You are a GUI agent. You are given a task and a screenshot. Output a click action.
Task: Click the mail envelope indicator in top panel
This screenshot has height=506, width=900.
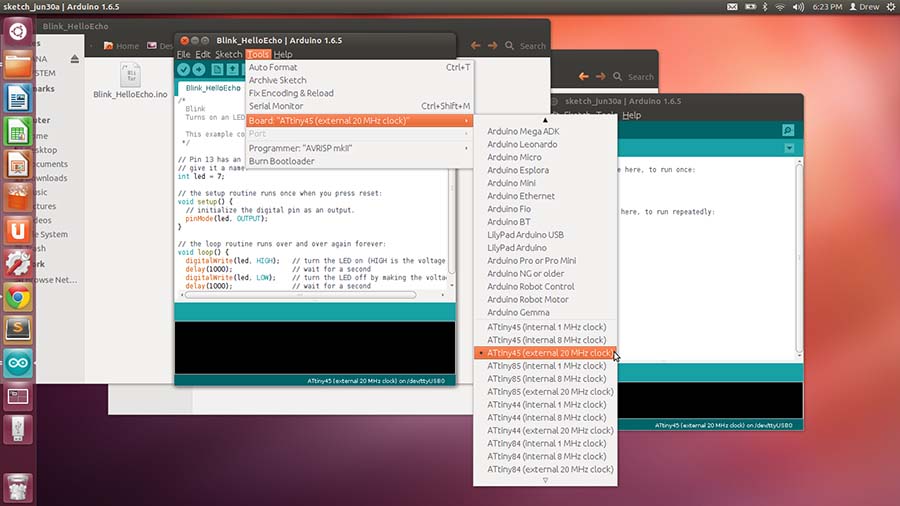(732, 7)
